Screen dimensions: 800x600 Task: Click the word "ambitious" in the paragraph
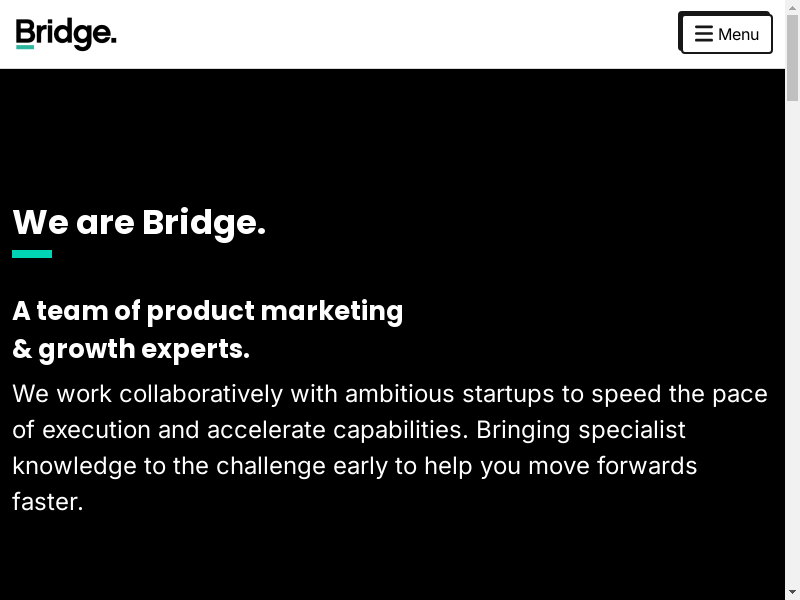pyautogui.click(x=400, y=393)
